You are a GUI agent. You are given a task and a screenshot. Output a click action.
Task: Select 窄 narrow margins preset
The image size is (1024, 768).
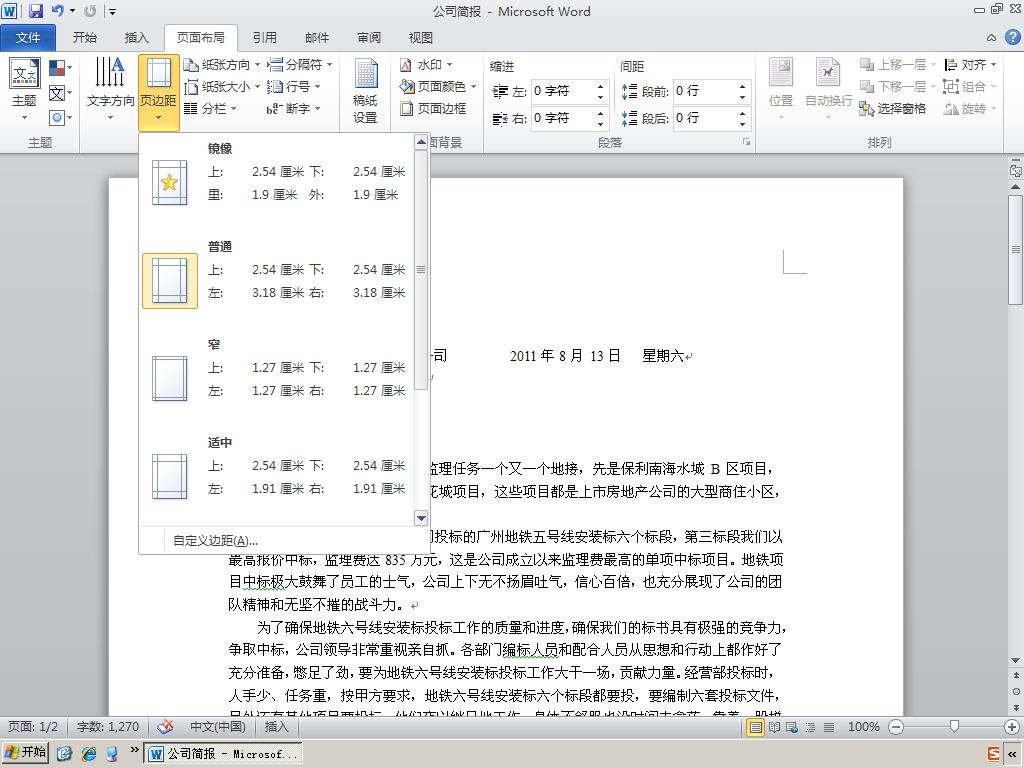(x=276, y=379)
